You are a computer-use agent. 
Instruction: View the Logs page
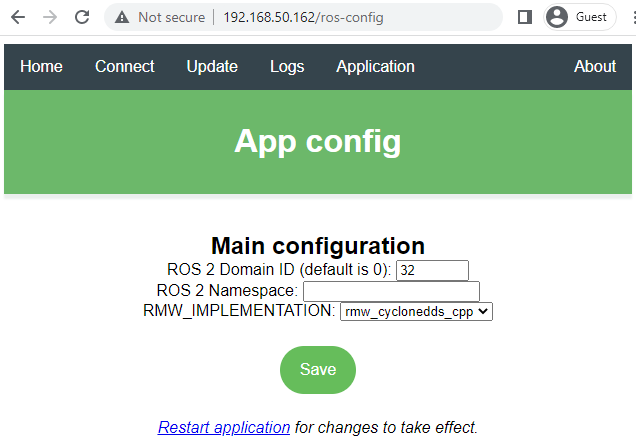click(x=287, y=67)
